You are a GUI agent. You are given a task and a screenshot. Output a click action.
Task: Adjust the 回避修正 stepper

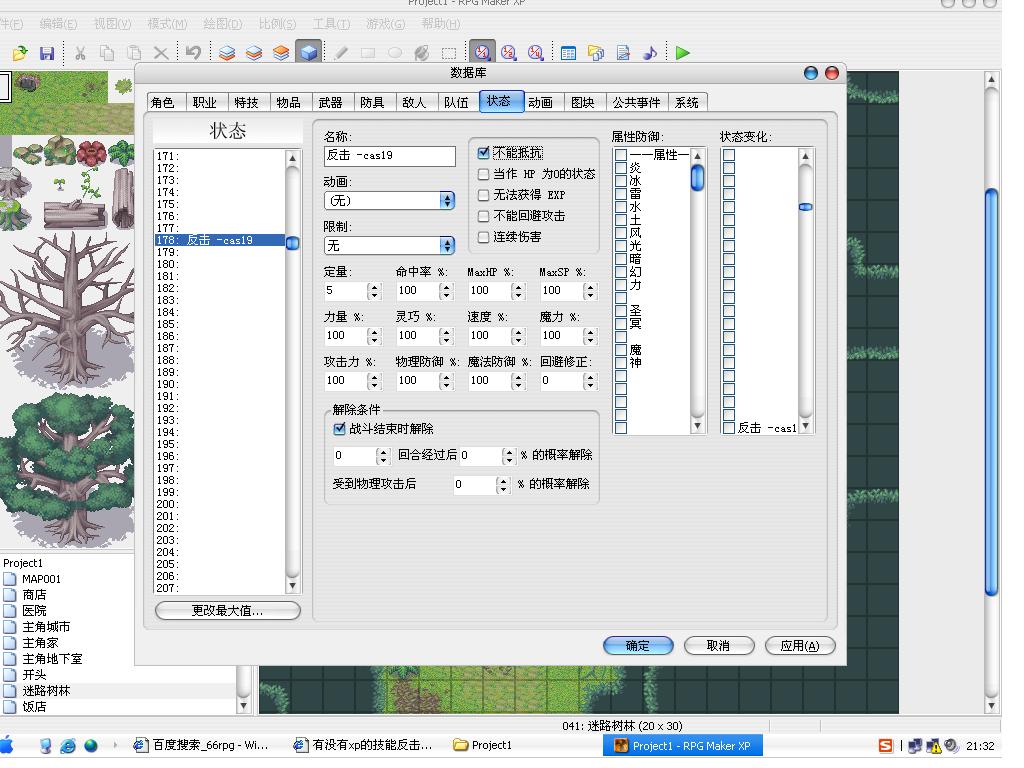(x=590, y=381)
